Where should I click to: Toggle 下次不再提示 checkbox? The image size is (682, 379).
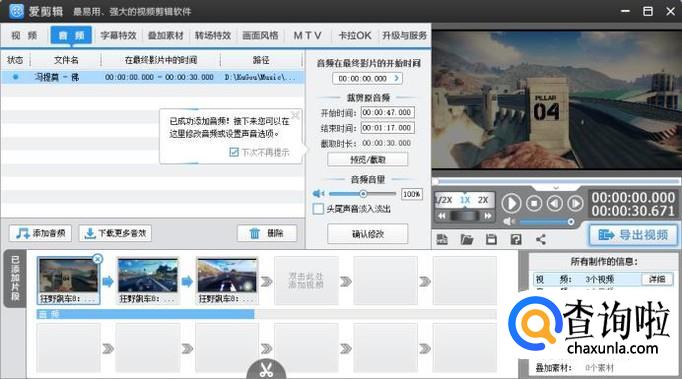pyautogui.click(x=234, y=152)
